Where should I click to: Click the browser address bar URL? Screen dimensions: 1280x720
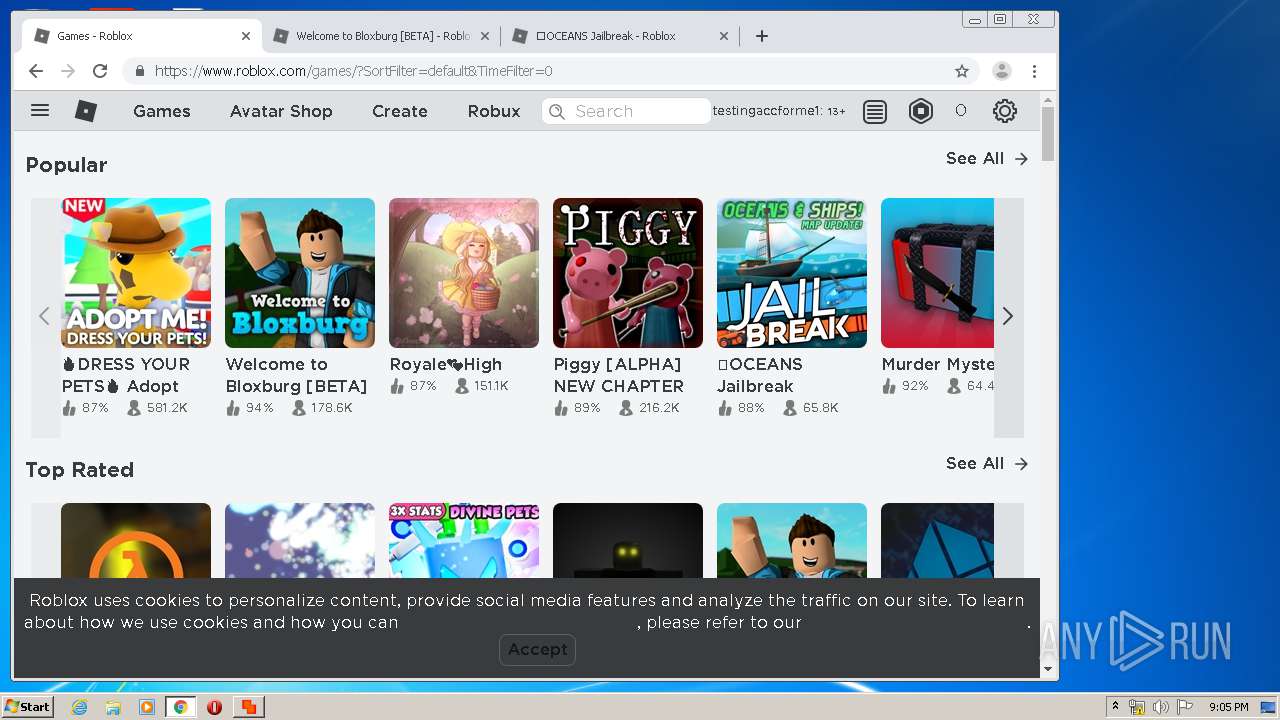353,71
